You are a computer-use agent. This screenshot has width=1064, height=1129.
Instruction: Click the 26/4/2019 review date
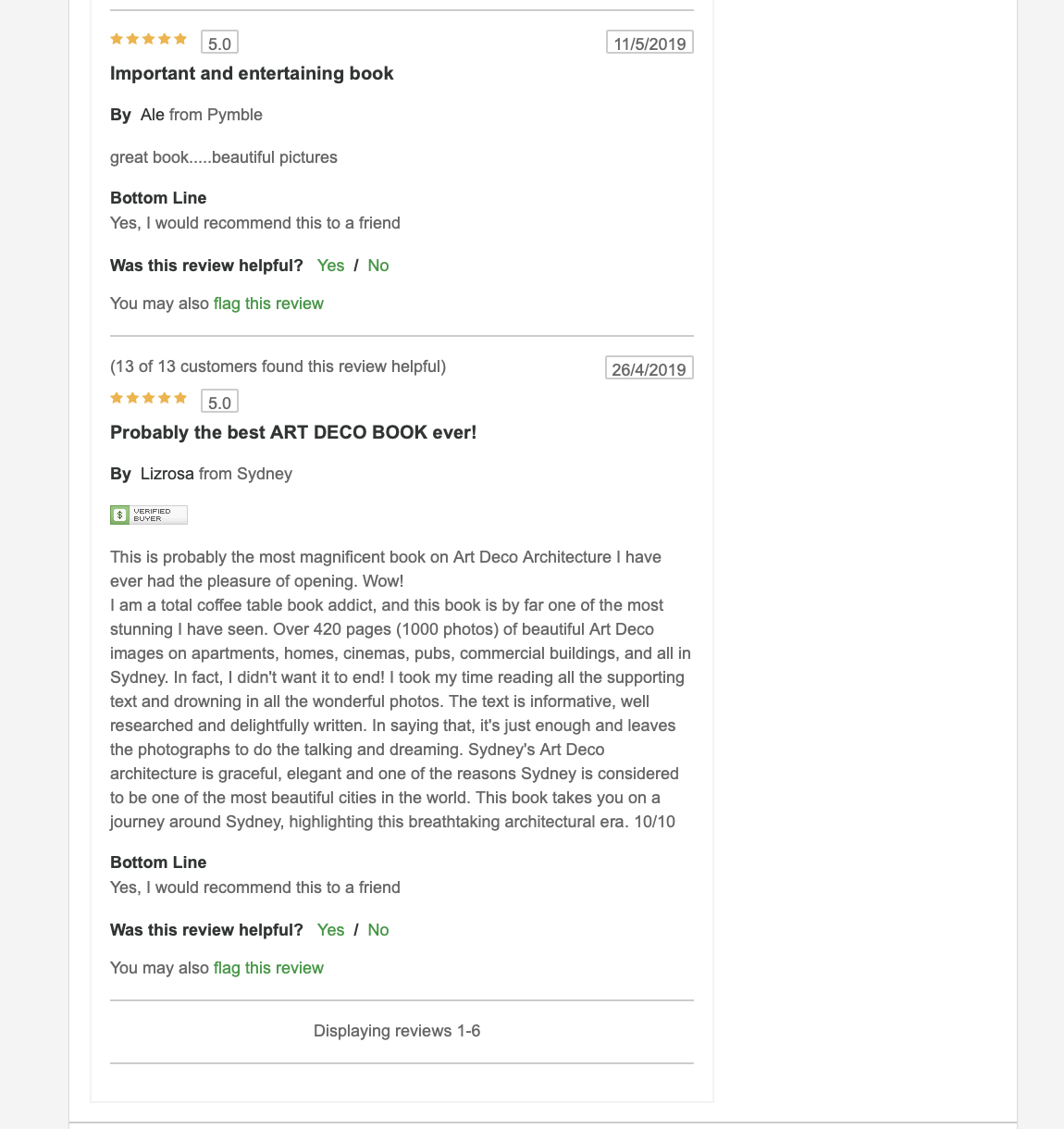[x=649, y=369]
